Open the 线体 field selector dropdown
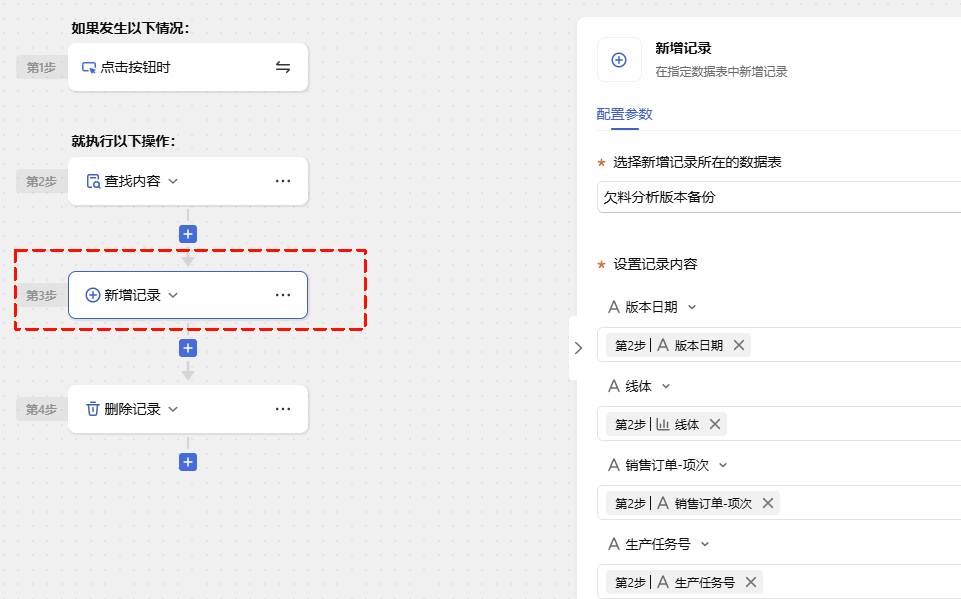 666,386
